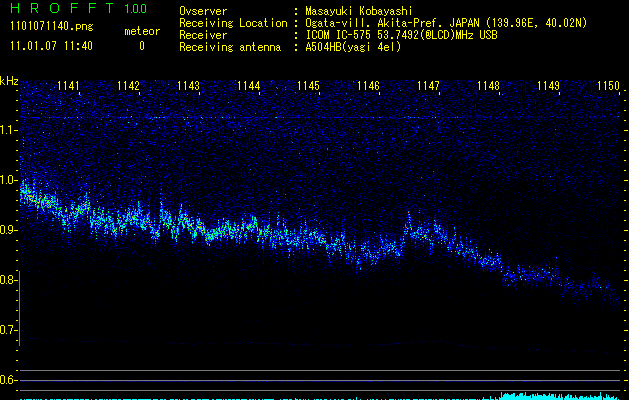Click the meteor count value 0

pyautogui.click(x=141, y=46)
